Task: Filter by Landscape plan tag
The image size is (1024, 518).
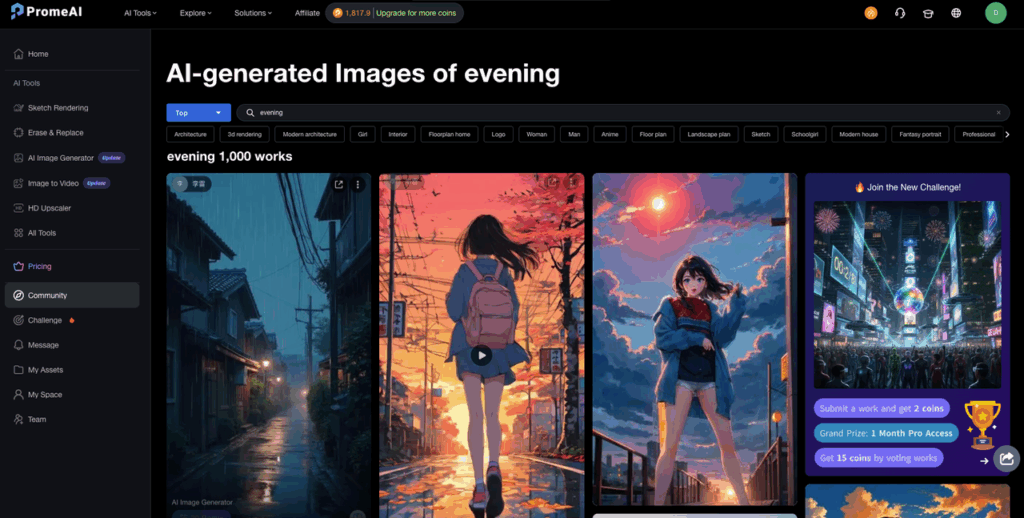Action: (709, 135)
